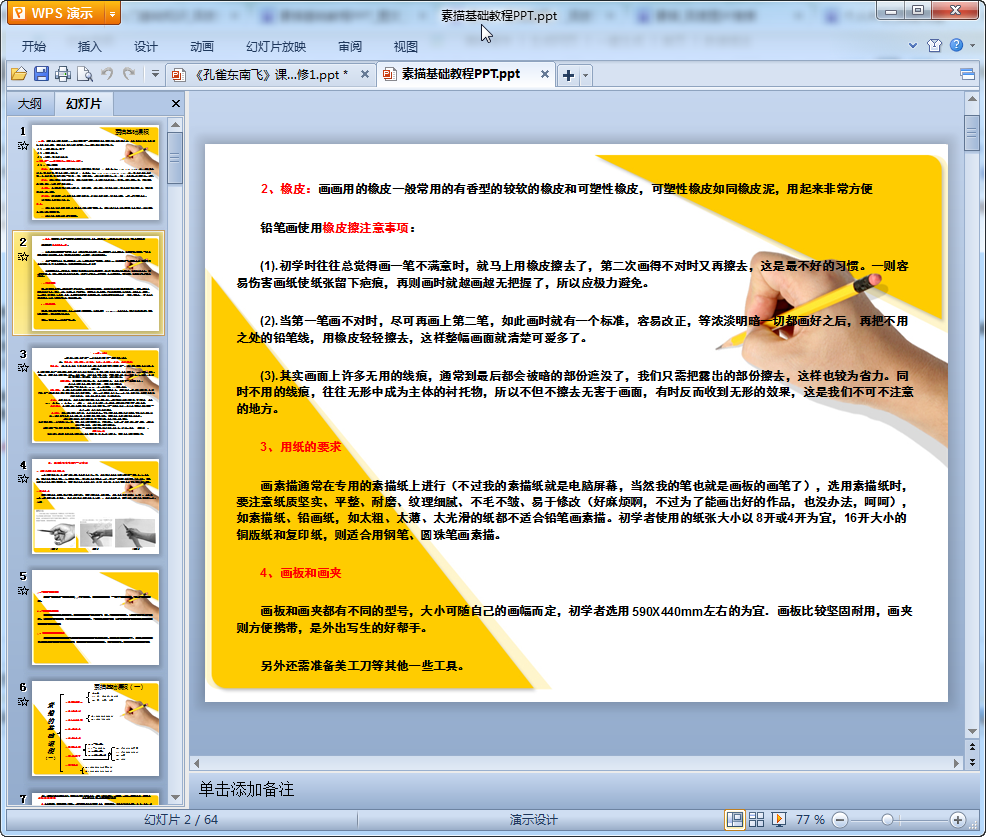The width and height of the screenshot is (986, 837).
Task: Click the skin shirt icon
Action: click(934, 45)
